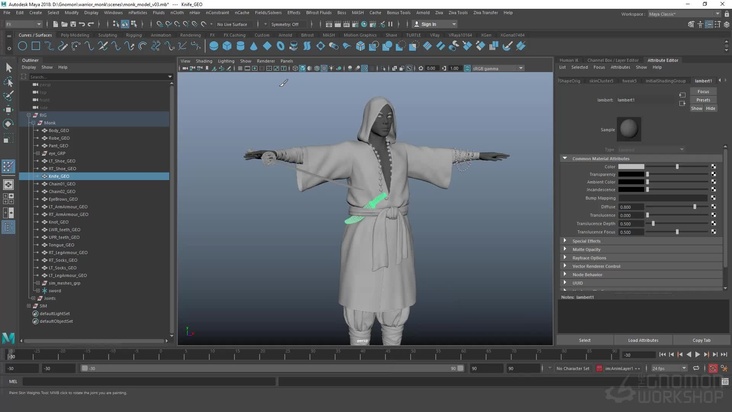Click the Maya logo icon at bottom left
Screen dimensions: 732x412
8,338
